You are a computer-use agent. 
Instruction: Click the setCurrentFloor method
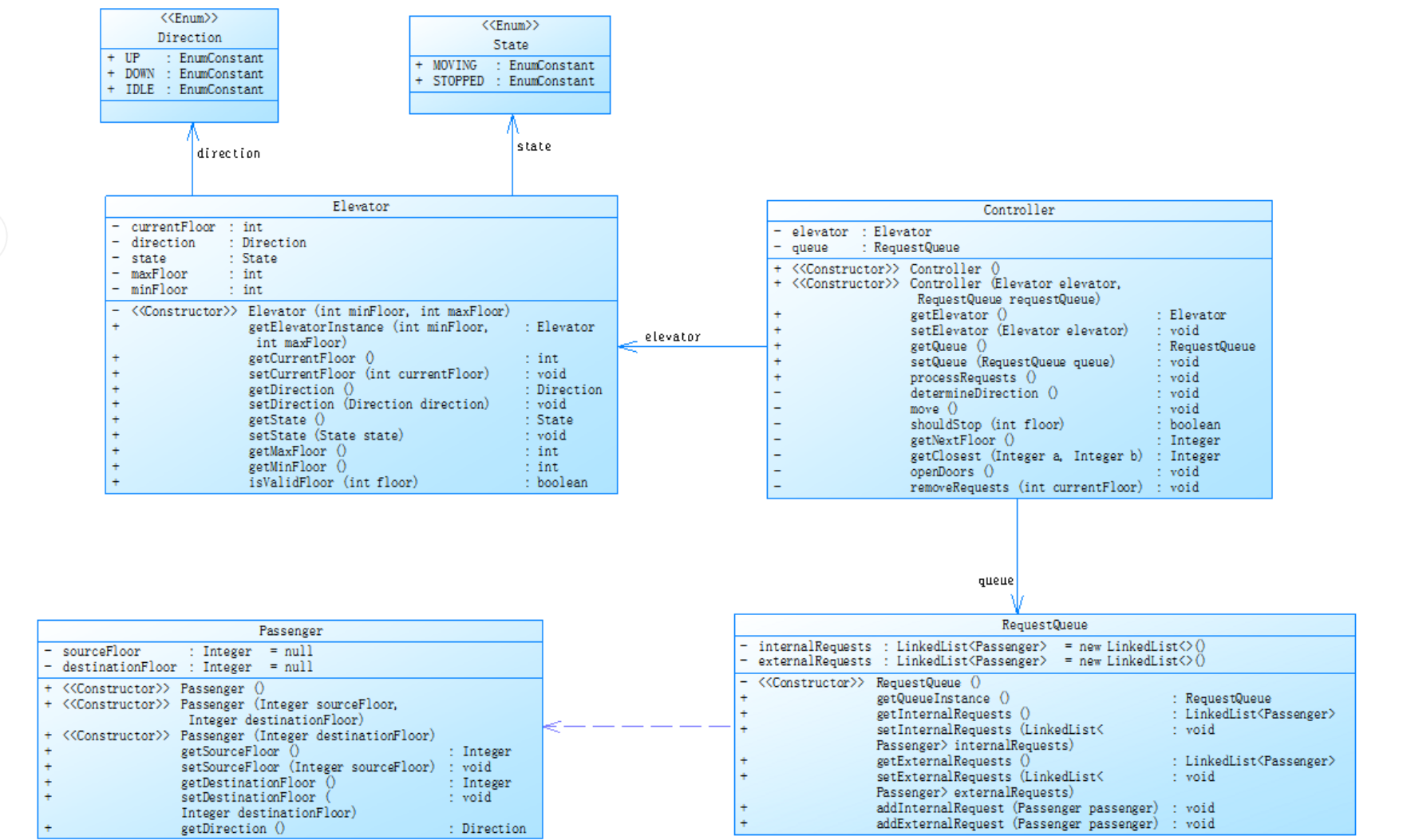coord(339,374)
